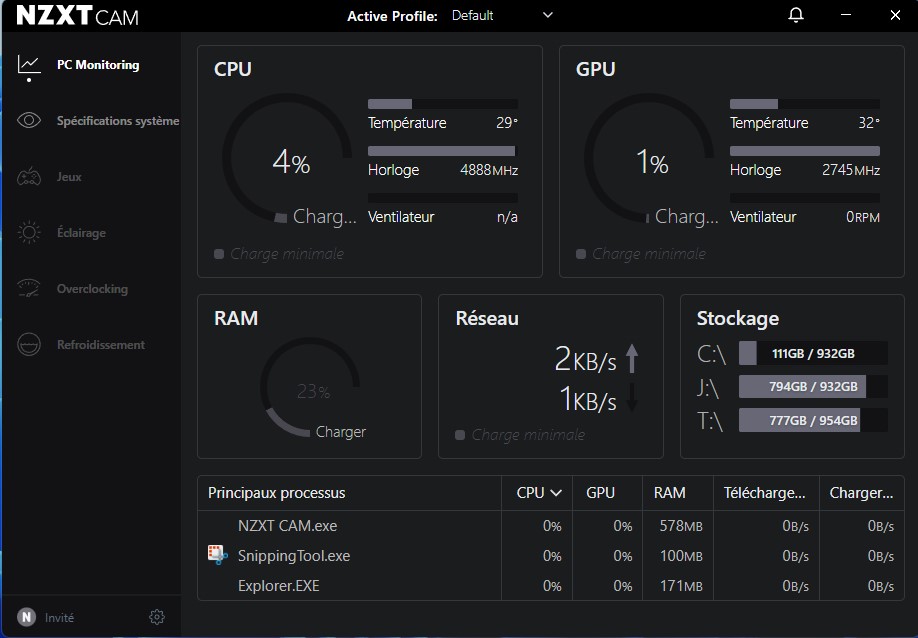The height and width of the screenshot is (638, 918).
Task: Open notifications bell icon
Action: (796, 15)
